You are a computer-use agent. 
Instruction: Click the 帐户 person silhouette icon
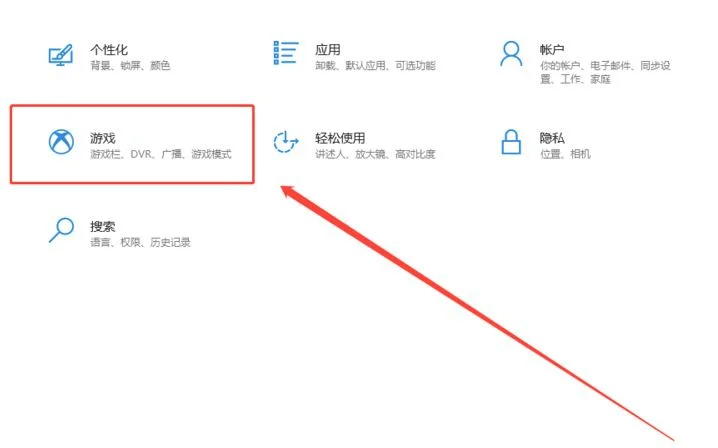tap(511, 54)
